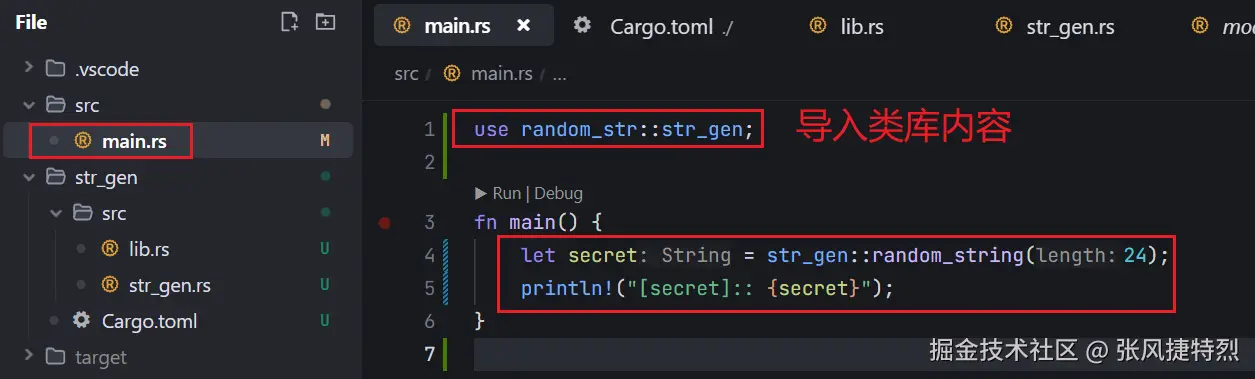This screenshot has width=1255, height=379.
Task: Collapse the str_gen folder chevron
Action: (x=28, y=177)
